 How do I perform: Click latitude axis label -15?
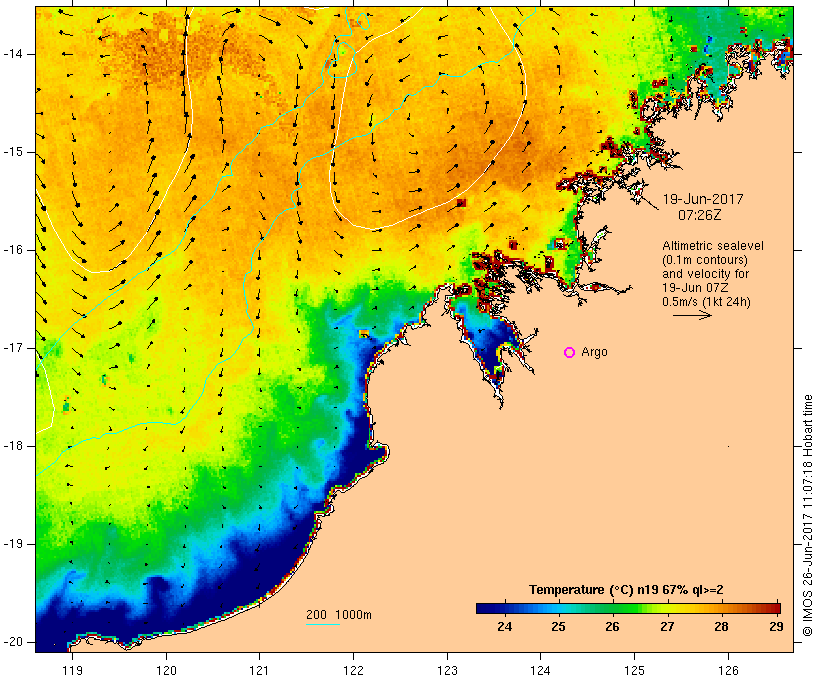coord(12,152)
